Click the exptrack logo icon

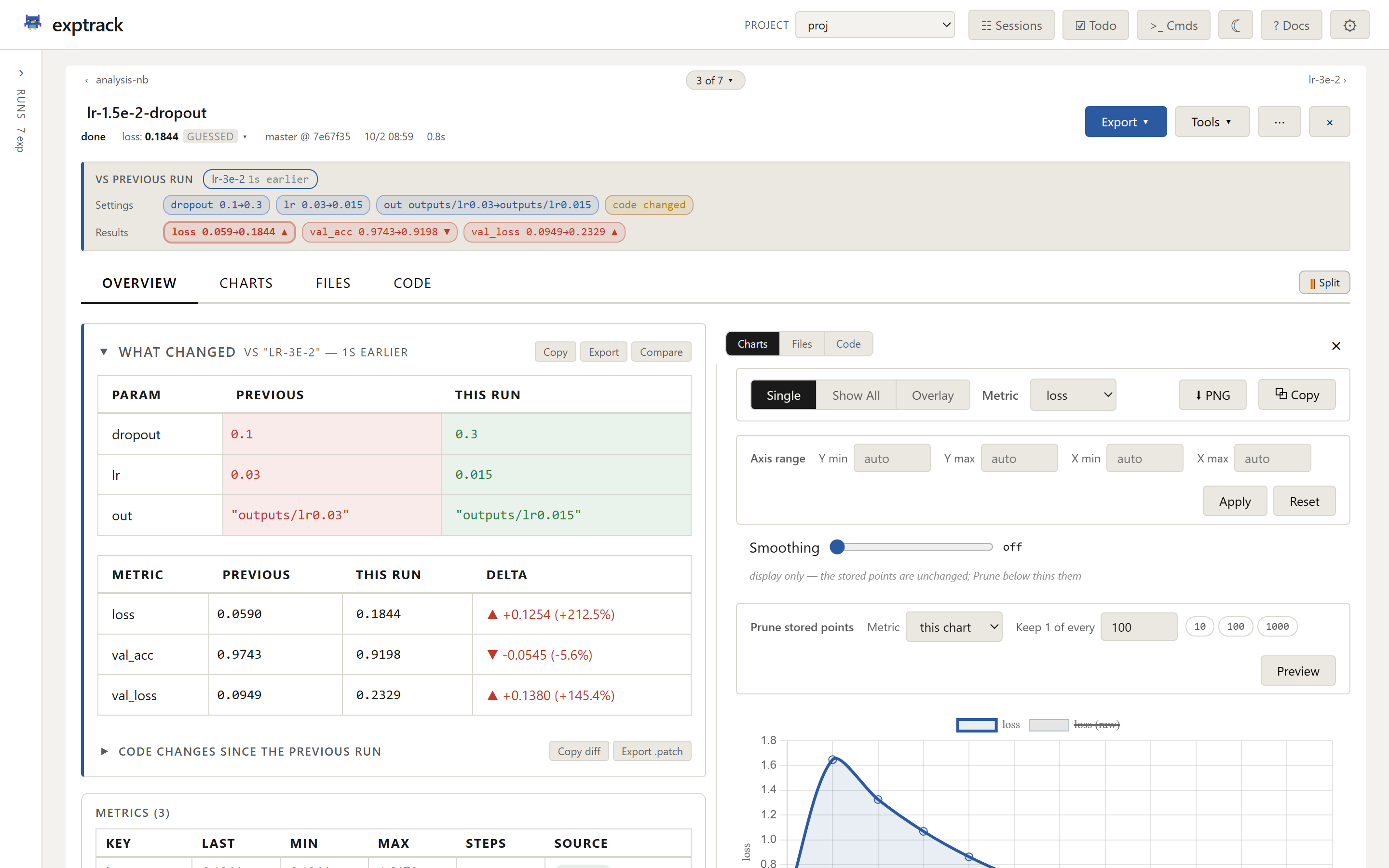[33, 23]
